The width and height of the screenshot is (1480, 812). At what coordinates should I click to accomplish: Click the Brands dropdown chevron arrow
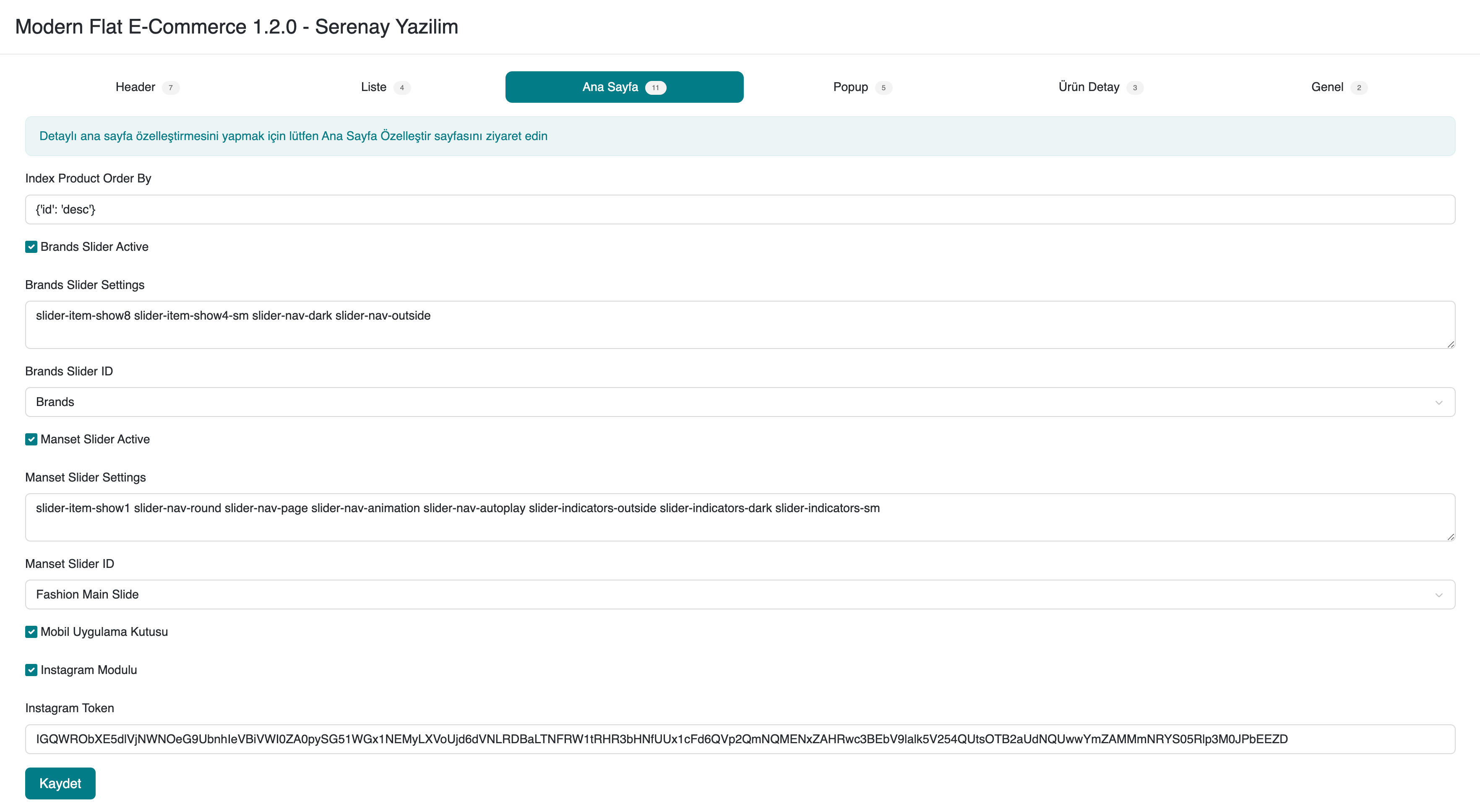(1438, 403)
